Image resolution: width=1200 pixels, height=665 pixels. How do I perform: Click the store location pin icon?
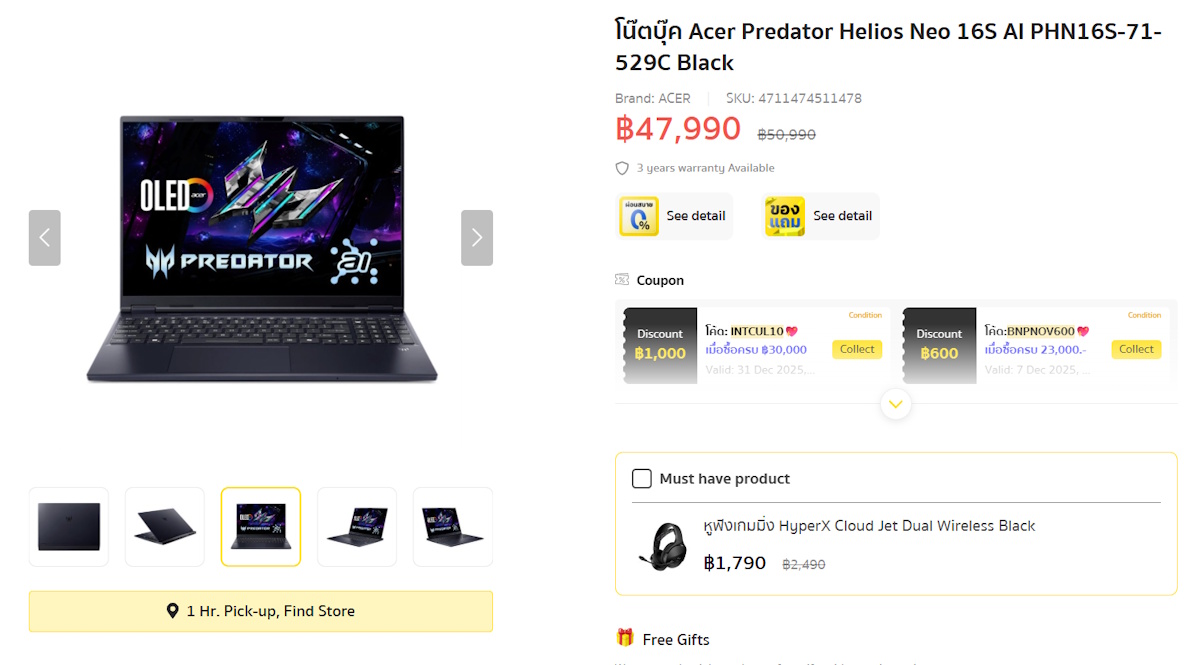[173, 611]
